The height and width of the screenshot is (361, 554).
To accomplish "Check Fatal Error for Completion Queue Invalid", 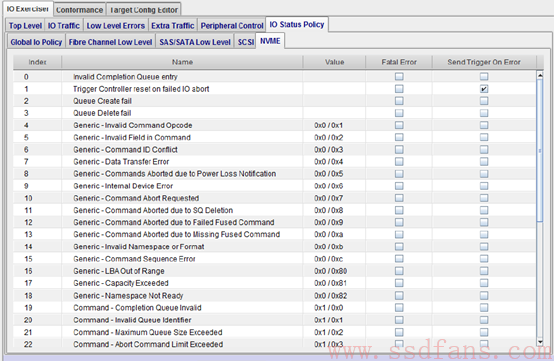I will point(399,308).
